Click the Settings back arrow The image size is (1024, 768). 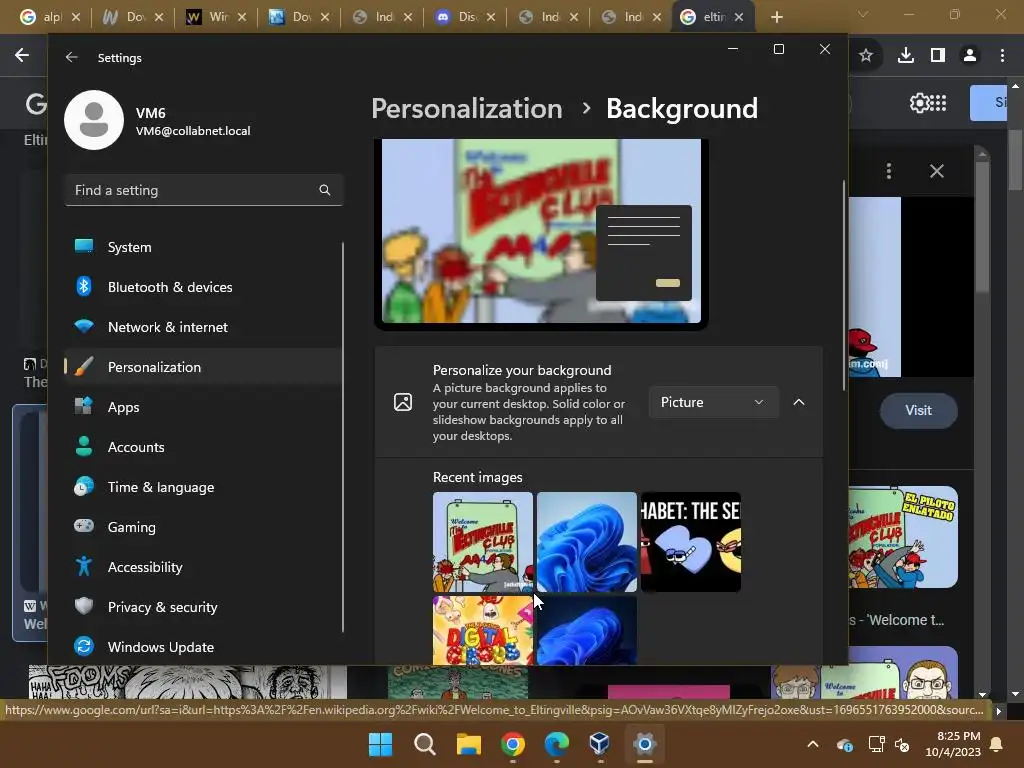point(71,57)
